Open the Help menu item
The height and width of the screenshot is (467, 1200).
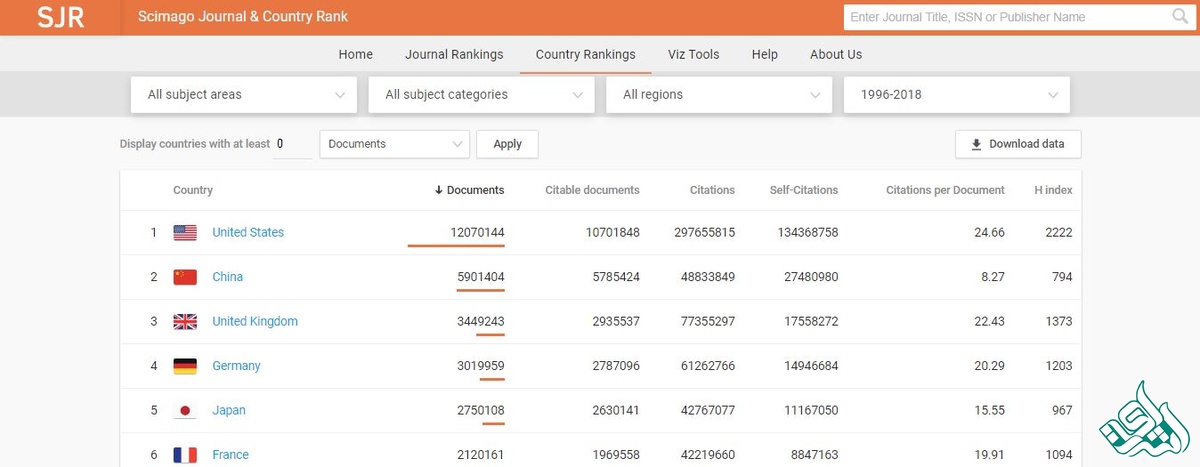point(765,54)
